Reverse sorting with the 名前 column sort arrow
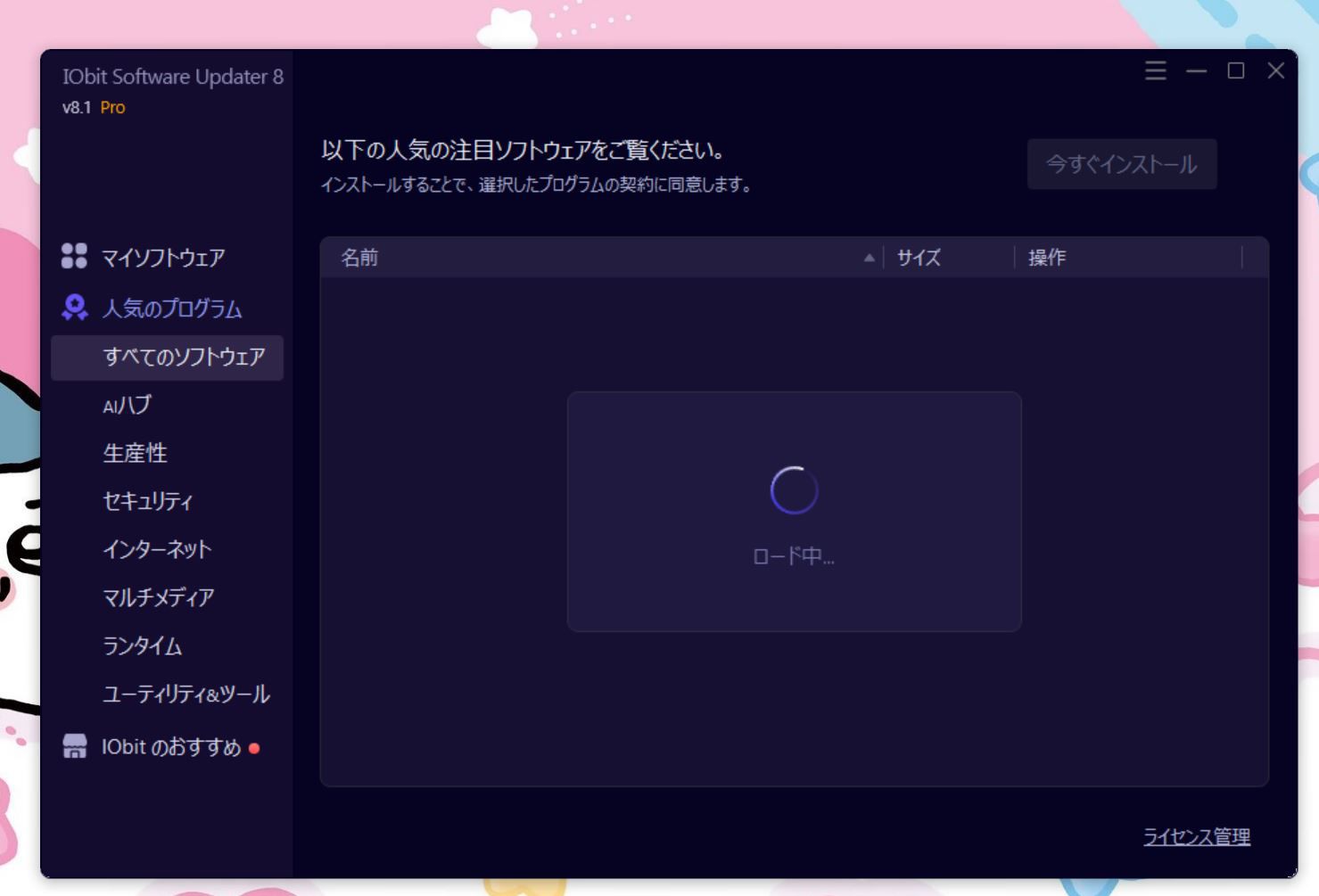The height and width of the screenshot is (896, 1319). pos(868,258)
